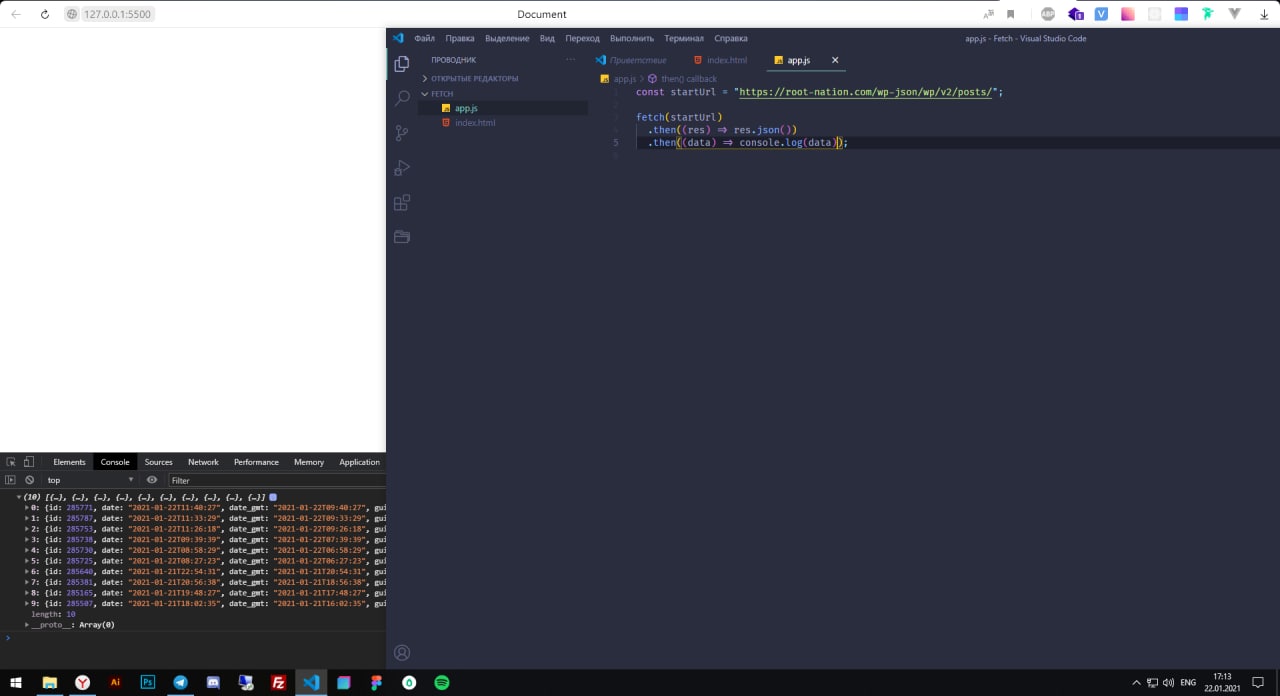Expand console object 6 with id 285640
1280x696 pixels.
[x=27, y=571]
